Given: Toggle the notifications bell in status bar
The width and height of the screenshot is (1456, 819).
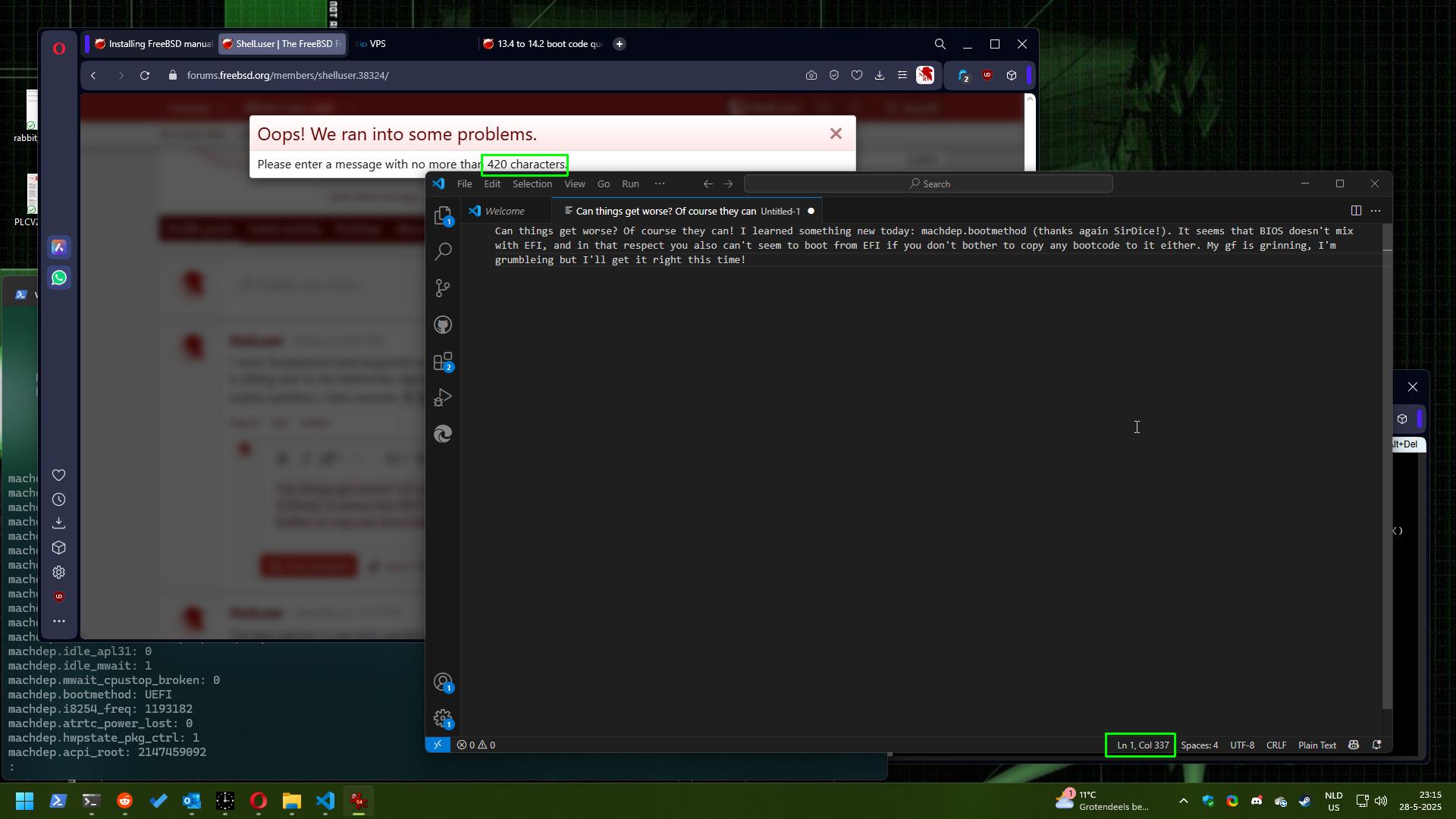Looking at the screenshot, I should [1377, 745].
